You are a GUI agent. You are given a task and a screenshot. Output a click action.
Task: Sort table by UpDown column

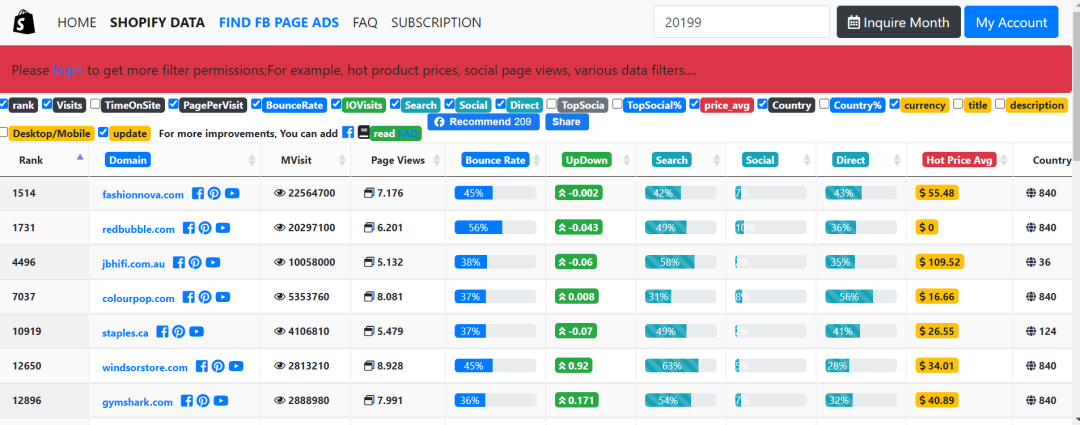590,160
